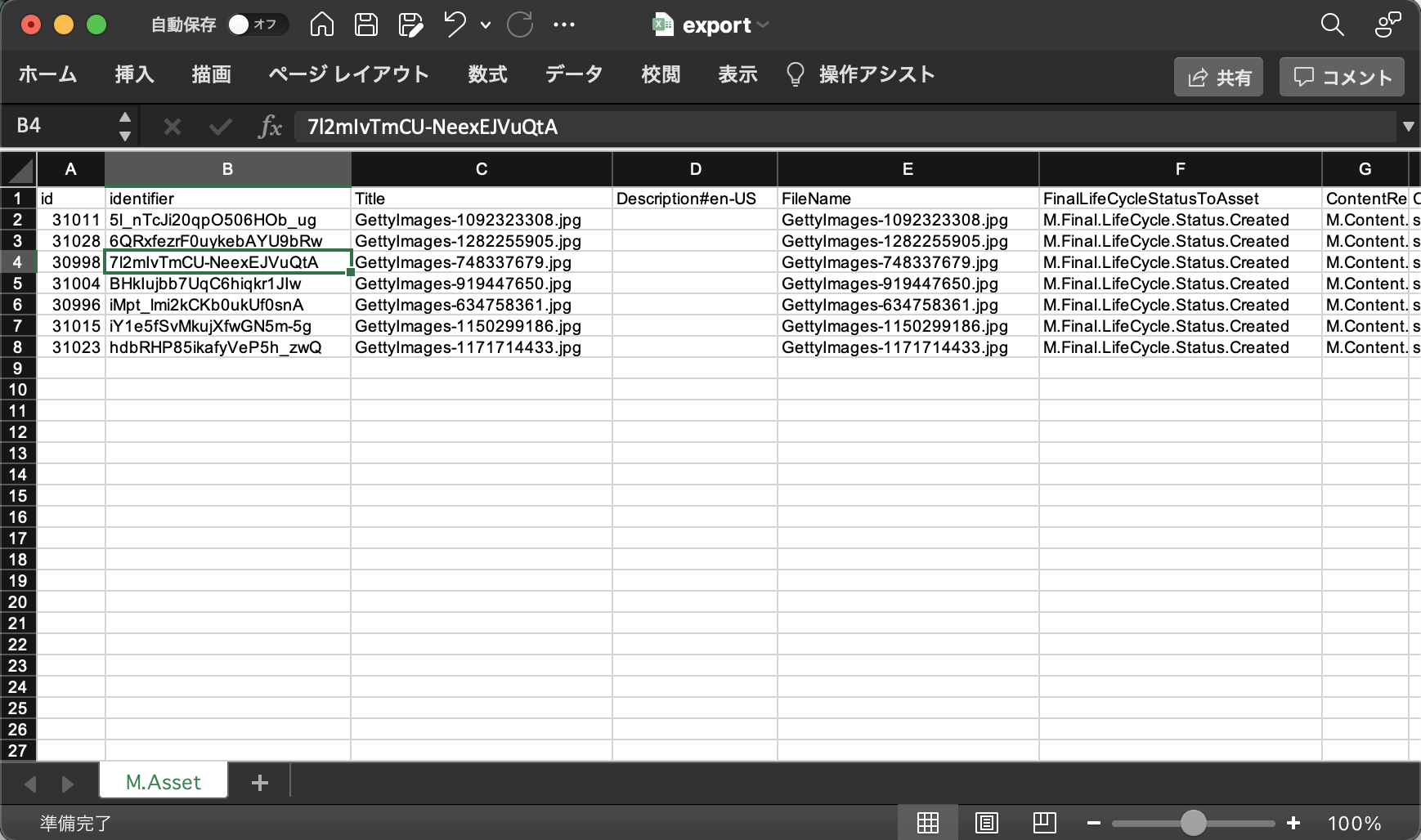
Task: Select the Description#en-US header cell
Action: 695,199
